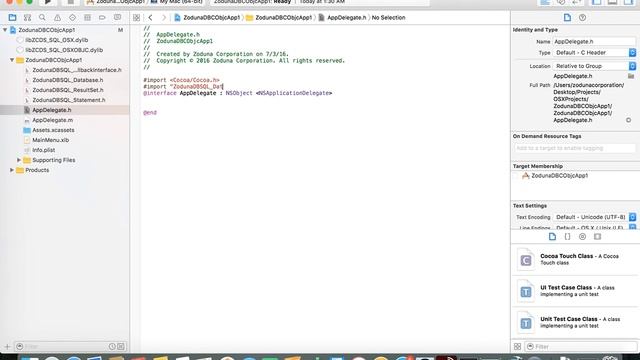Go forward in editor history

164,18
